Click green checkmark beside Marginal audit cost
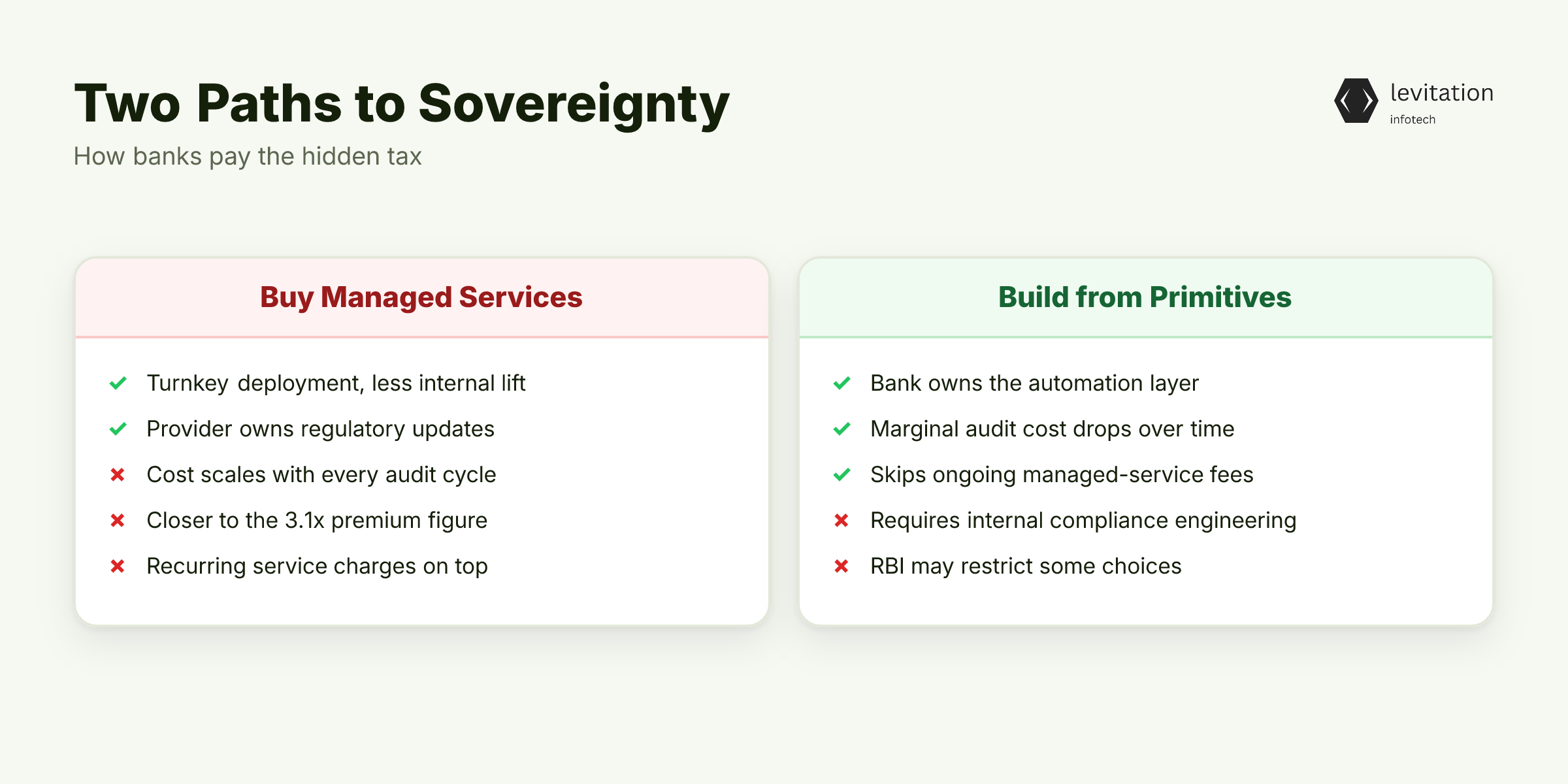The image size is (1568, 784). [x=841, y=429]
